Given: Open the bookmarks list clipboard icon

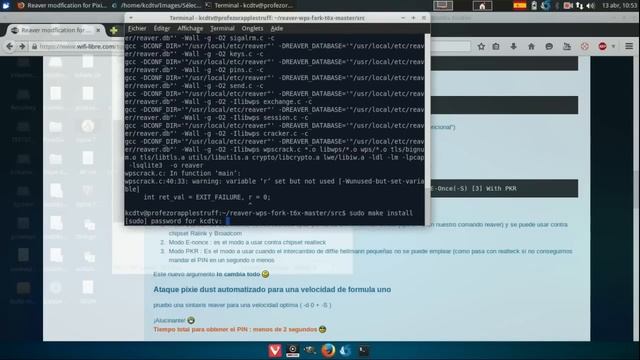Looking at the screenshot, I should point(496,47).
